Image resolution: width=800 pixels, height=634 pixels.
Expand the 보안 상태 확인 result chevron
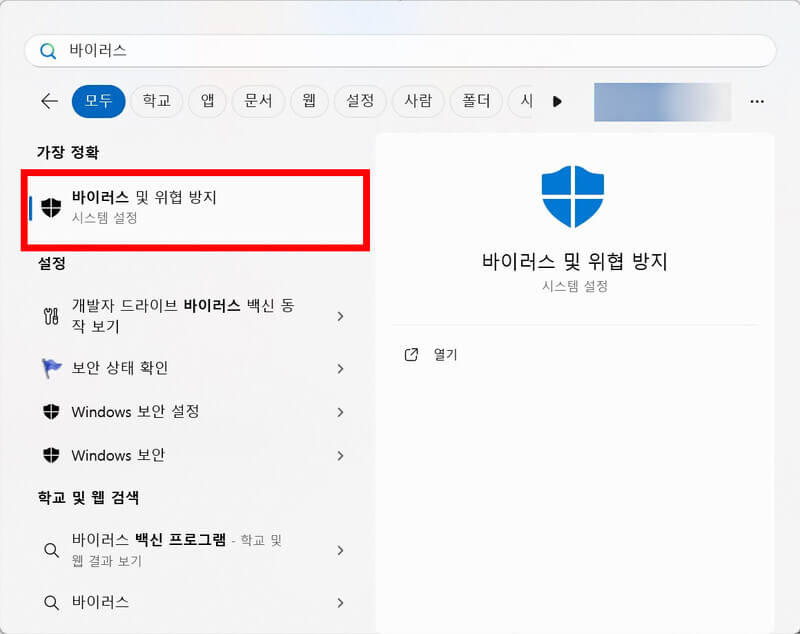click(340, 368)
